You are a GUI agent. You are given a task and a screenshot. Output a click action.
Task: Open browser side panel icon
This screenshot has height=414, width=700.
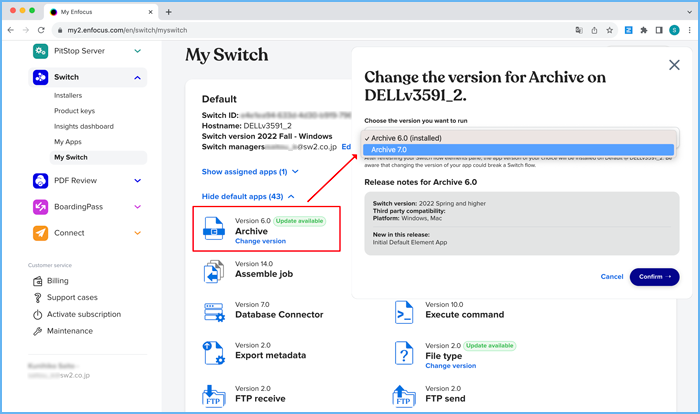pyautogui.click(x=659, y=30)
